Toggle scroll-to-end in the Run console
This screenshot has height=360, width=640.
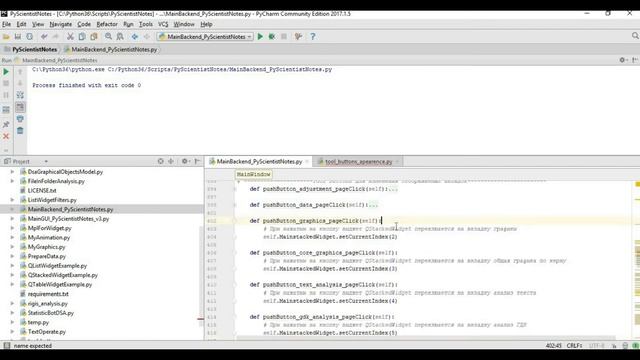coord(20,107)
